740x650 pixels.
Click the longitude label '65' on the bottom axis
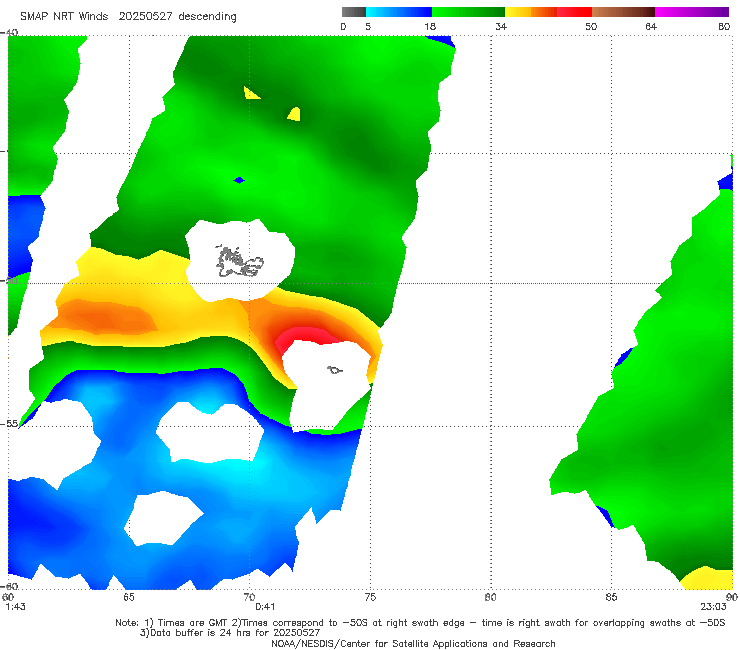click(x=128, y=598)
